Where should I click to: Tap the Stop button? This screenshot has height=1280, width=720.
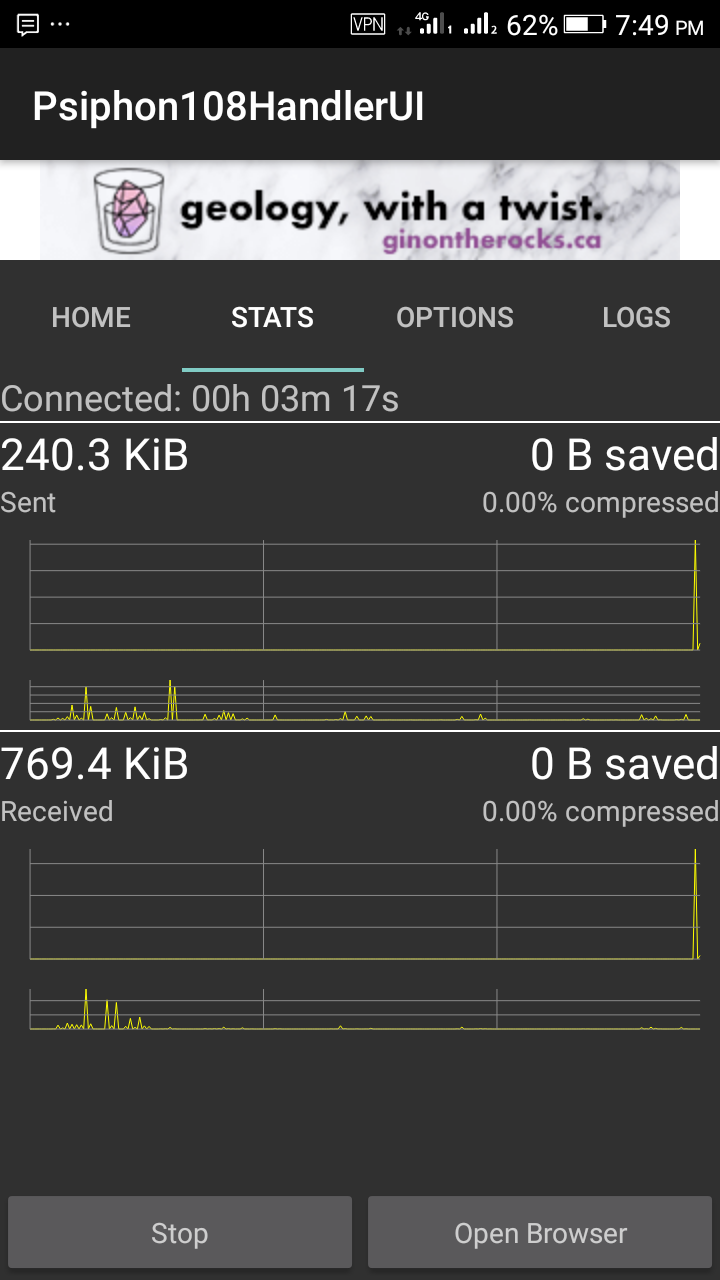tap(180, 1233)
